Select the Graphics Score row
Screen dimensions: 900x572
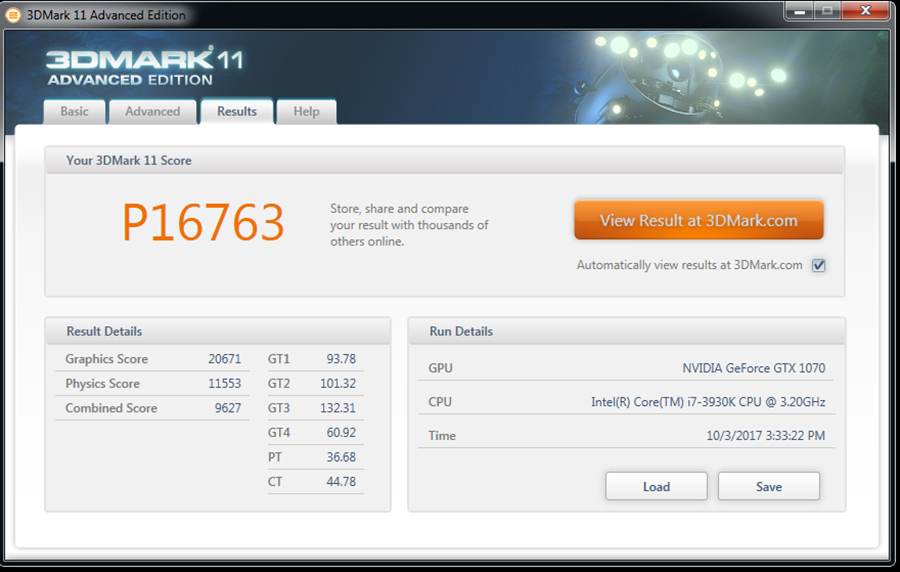tap(150, 359)
